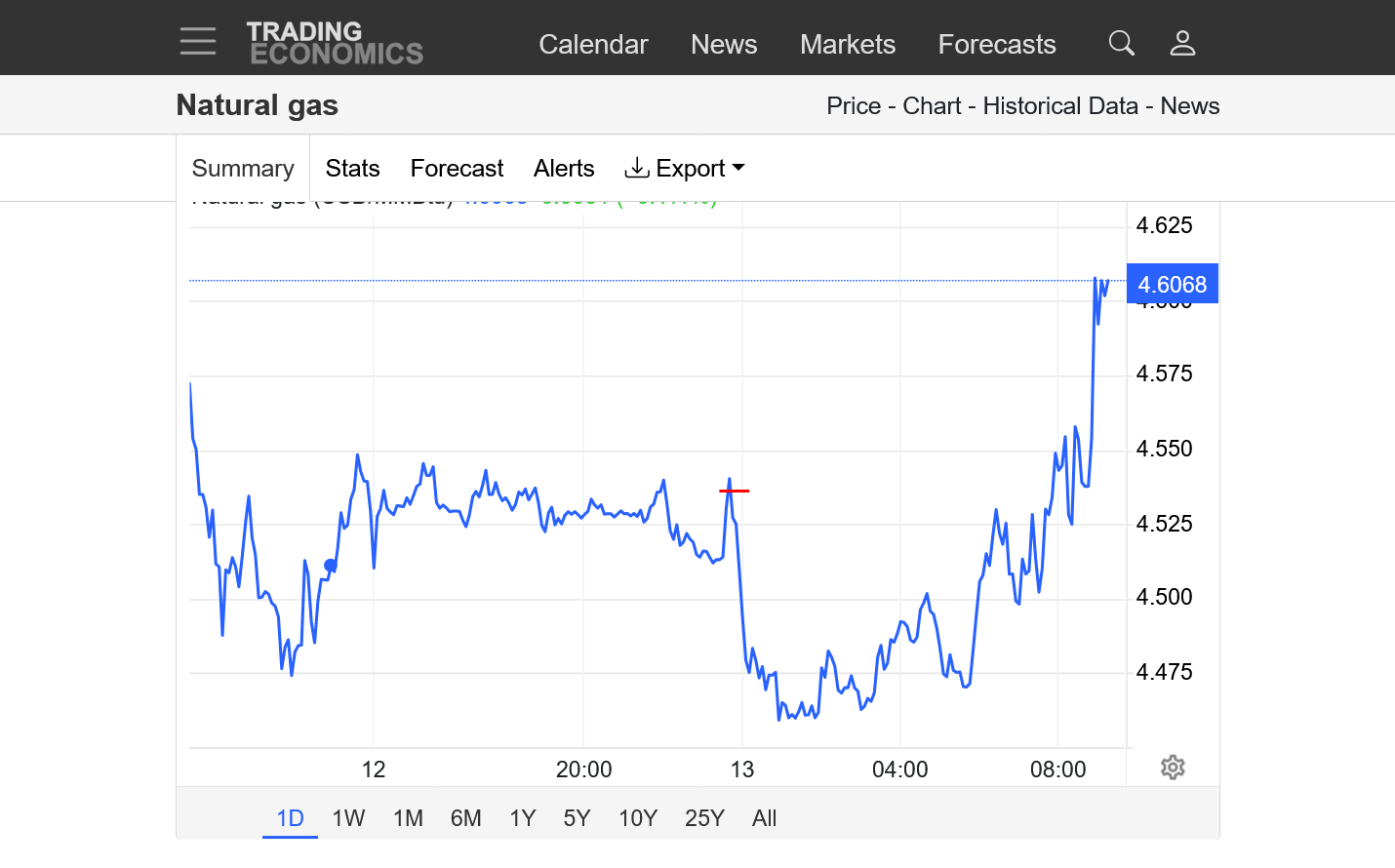Open Markets in top navigation

[x=847, y=44]
